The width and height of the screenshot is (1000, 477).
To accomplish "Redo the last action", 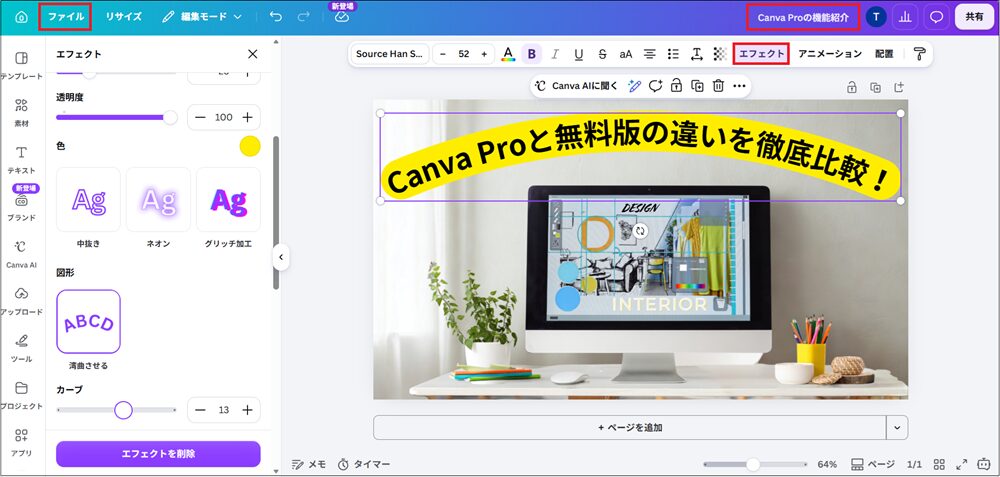I will coord(304,17).
